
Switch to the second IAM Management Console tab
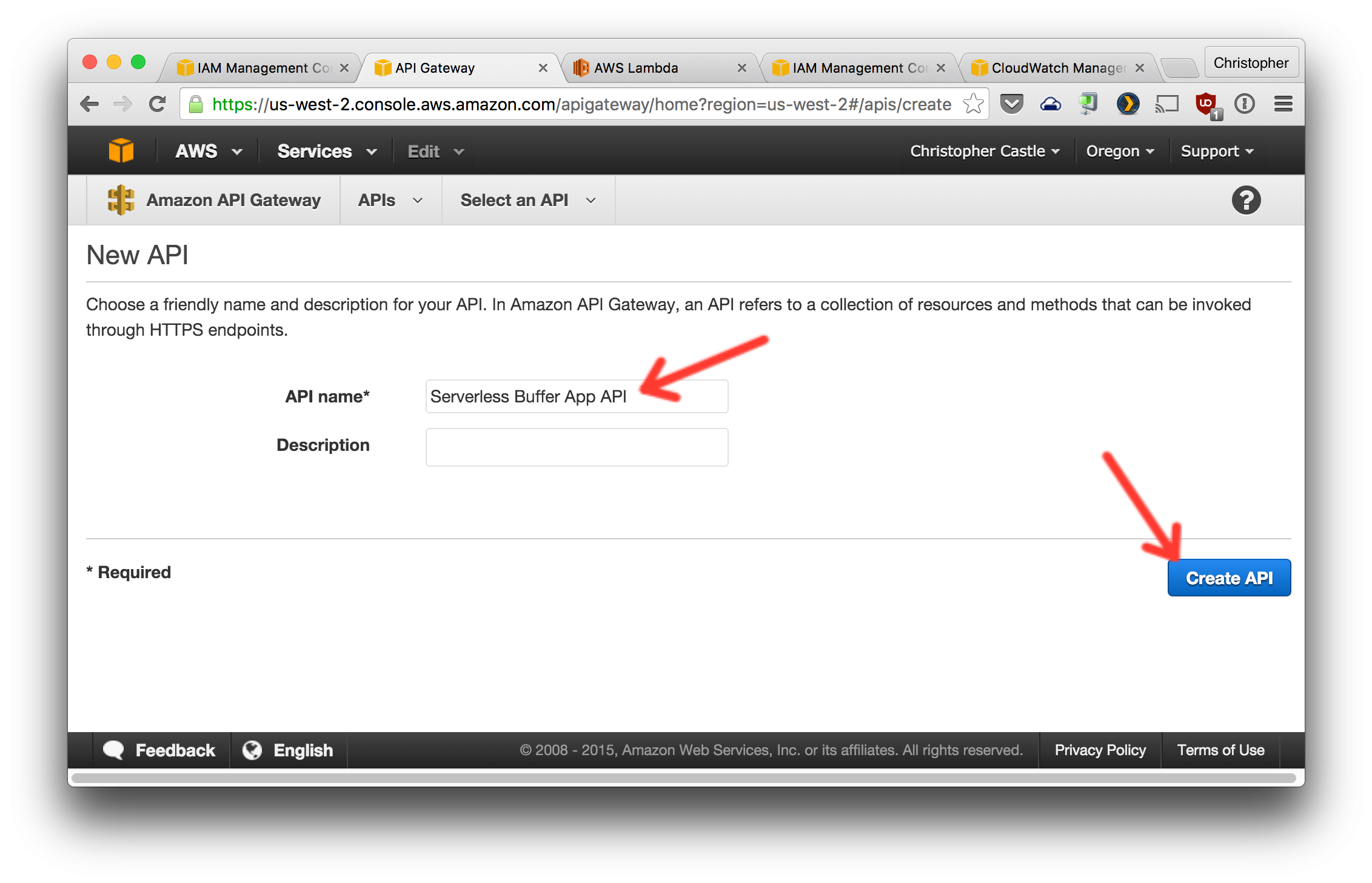(x=858, y=68)
